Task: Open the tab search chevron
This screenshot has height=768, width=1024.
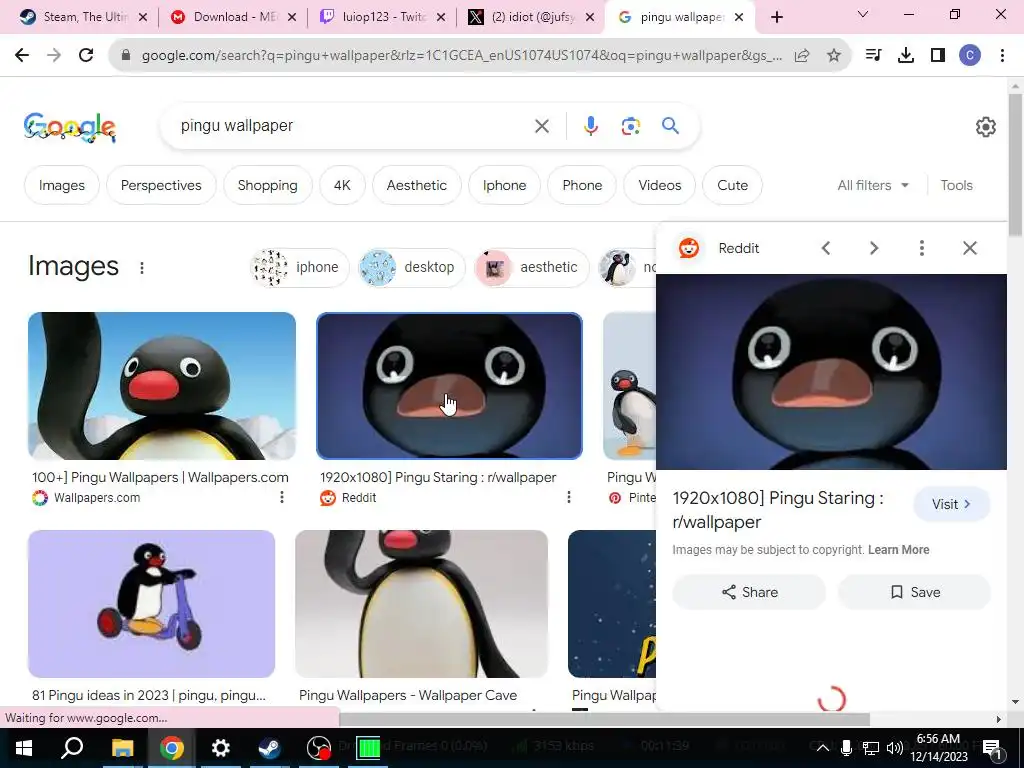Action: point(863,14)
